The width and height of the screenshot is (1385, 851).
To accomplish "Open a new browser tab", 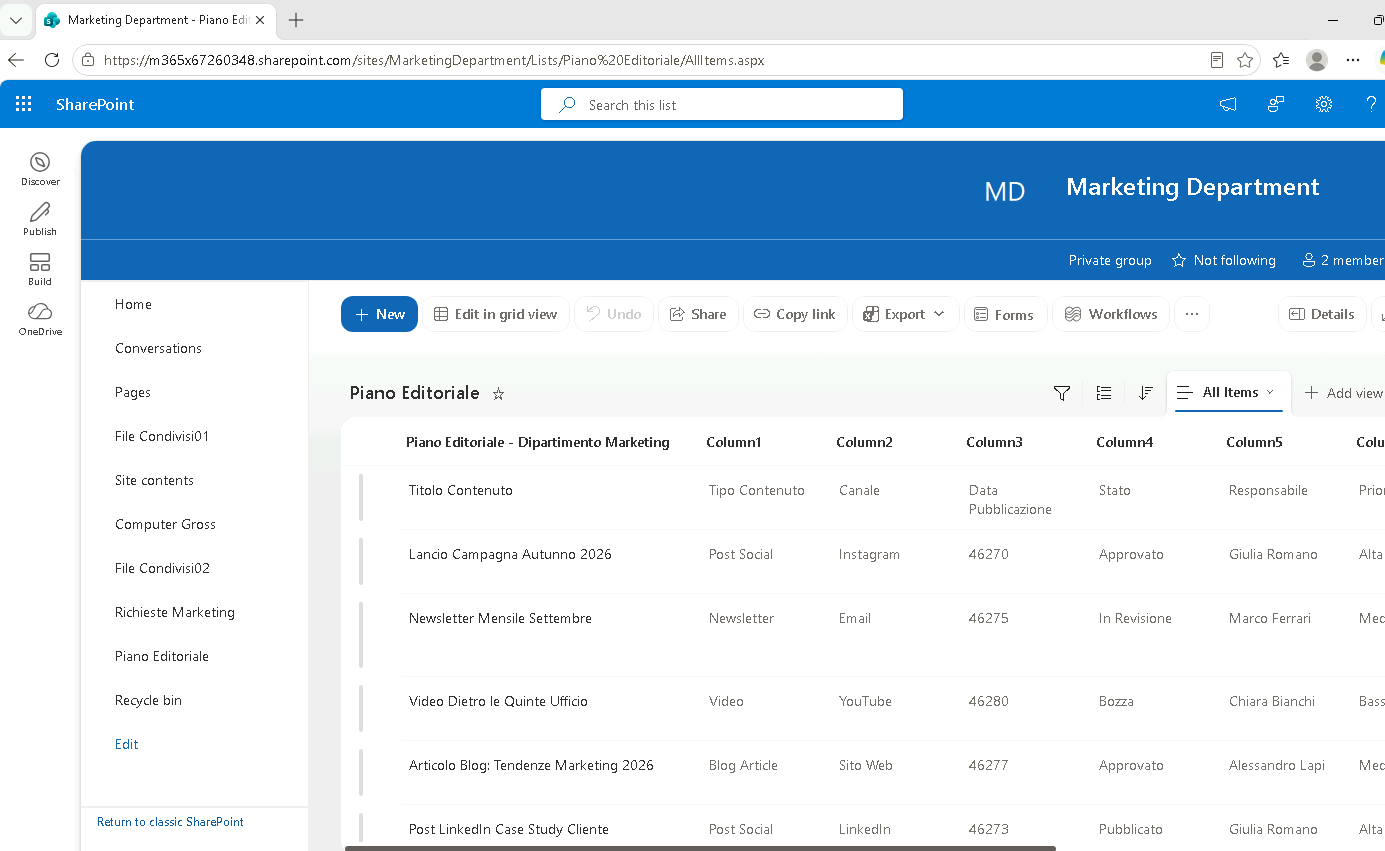I will [x=296, y=20].
